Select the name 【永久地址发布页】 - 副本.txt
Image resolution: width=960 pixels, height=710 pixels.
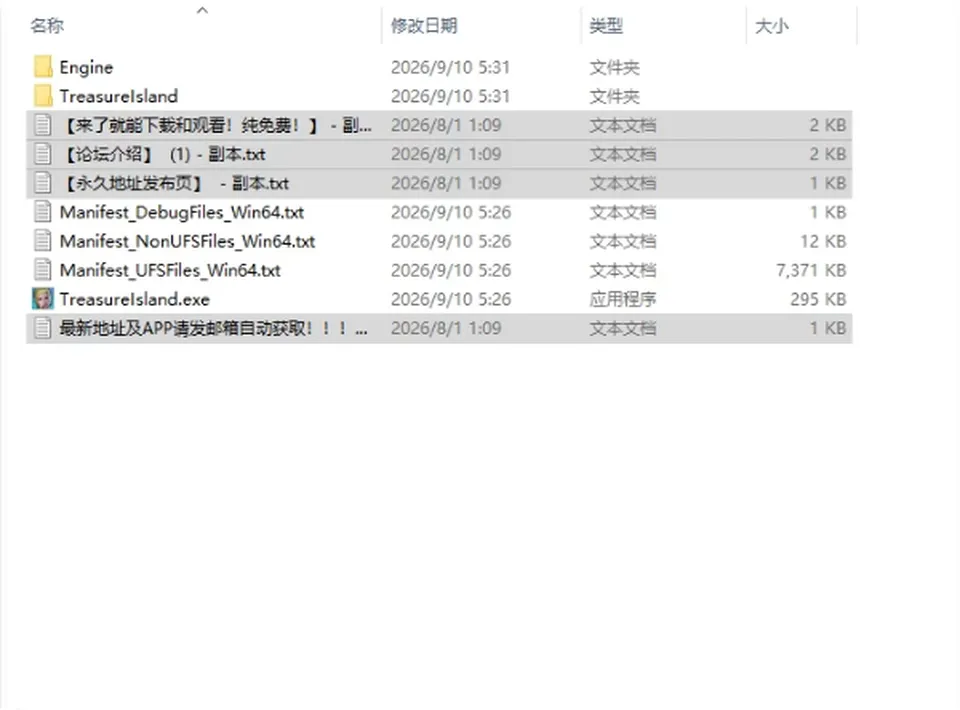point(174,183)
